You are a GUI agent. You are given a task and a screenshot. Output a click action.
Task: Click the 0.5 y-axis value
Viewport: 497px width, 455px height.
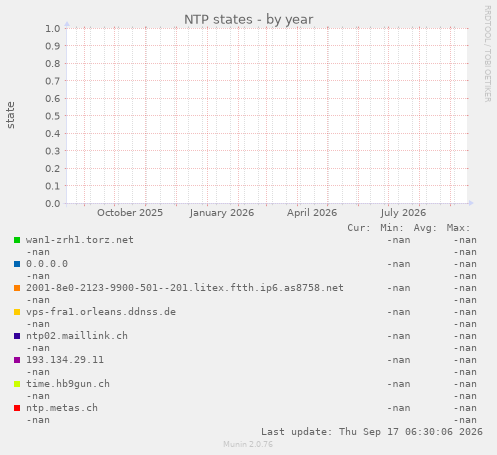53,116
